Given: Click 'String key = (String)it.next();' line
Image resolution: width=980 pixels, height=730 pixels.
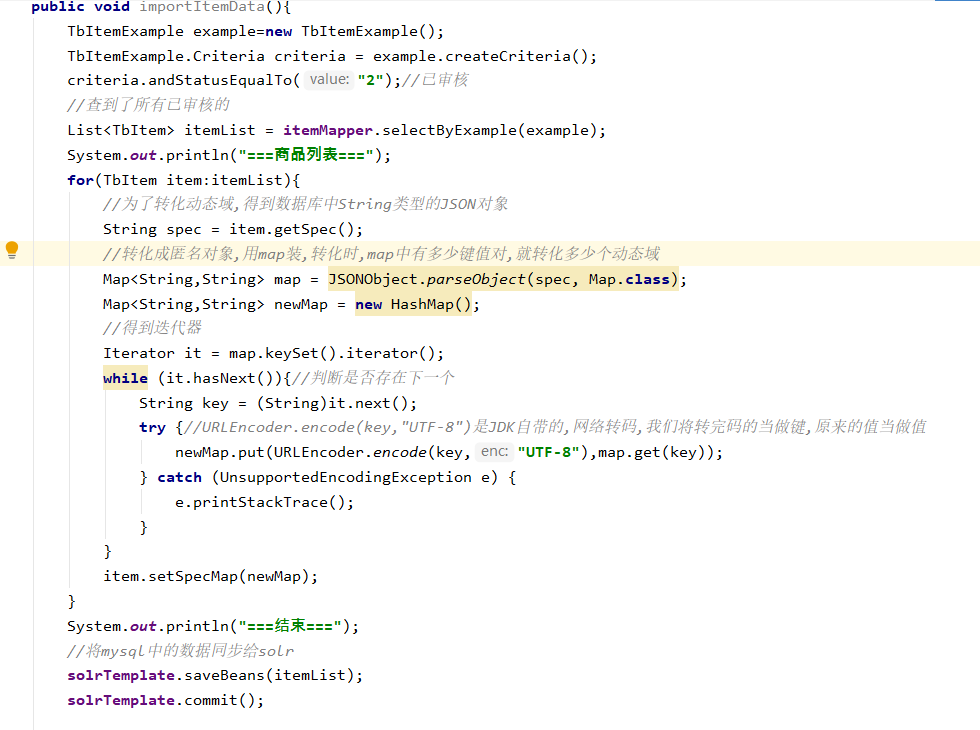Looking at the screenshot, I should pos(278,403).
